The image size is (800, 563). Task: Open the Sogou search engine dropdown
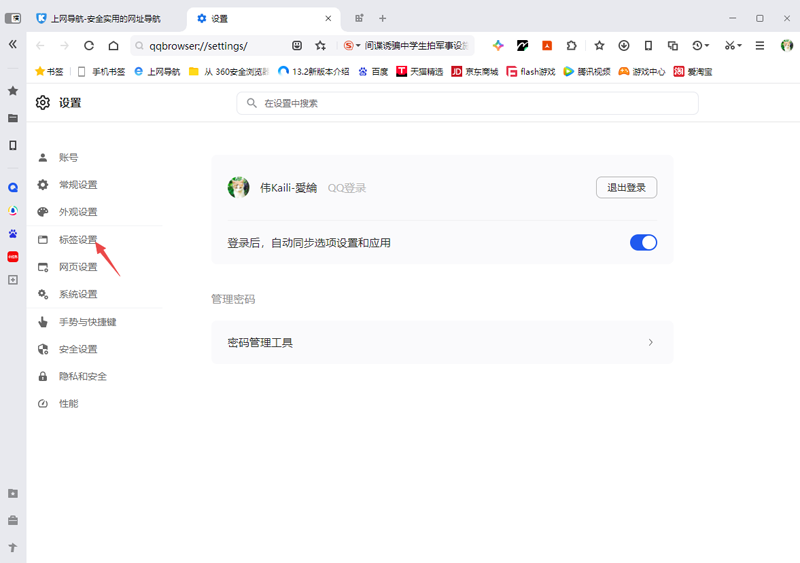352,46
